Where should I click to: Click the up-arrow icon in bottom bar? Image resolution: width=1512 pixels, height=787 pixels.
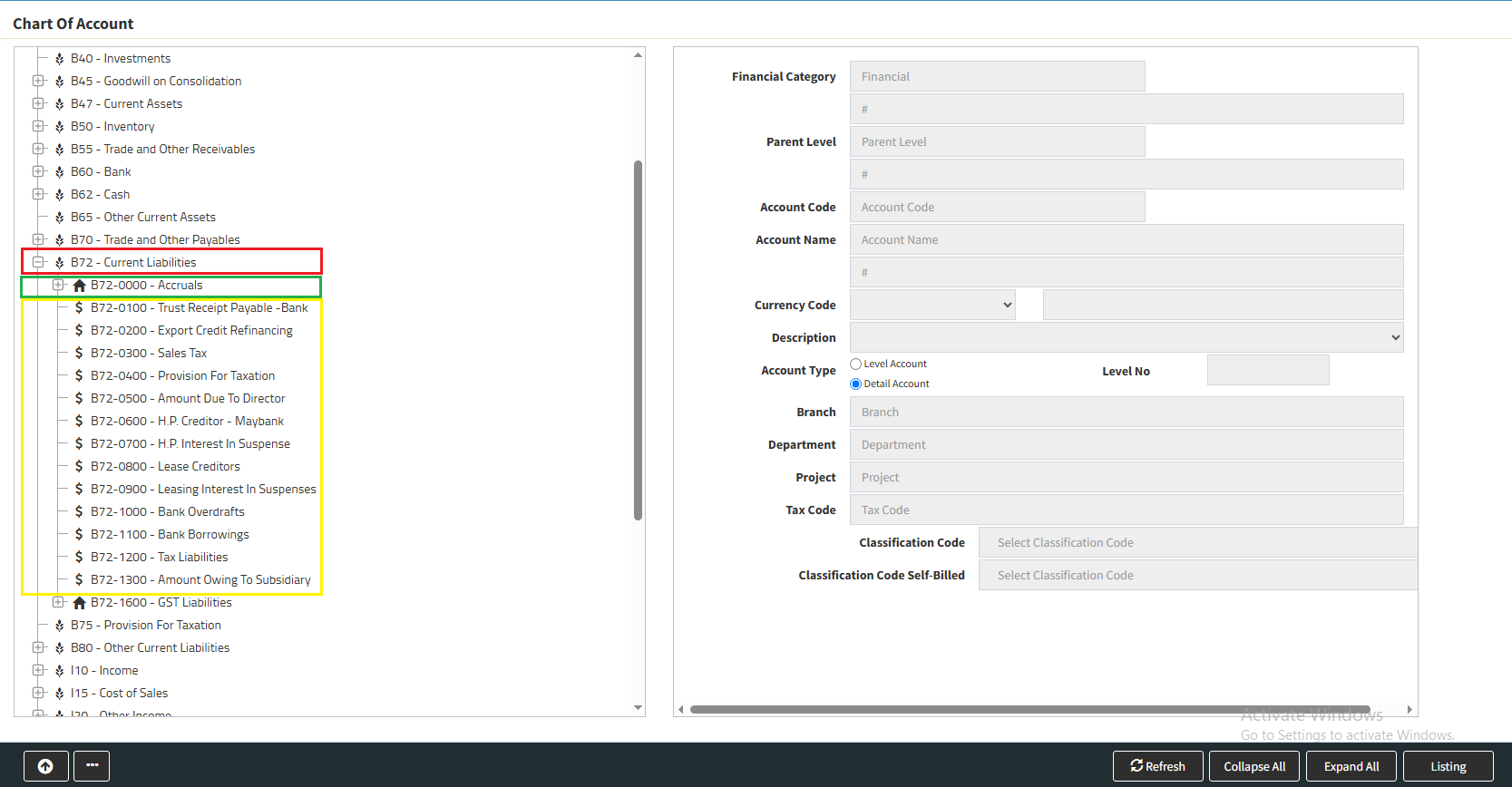click(45, 766)
